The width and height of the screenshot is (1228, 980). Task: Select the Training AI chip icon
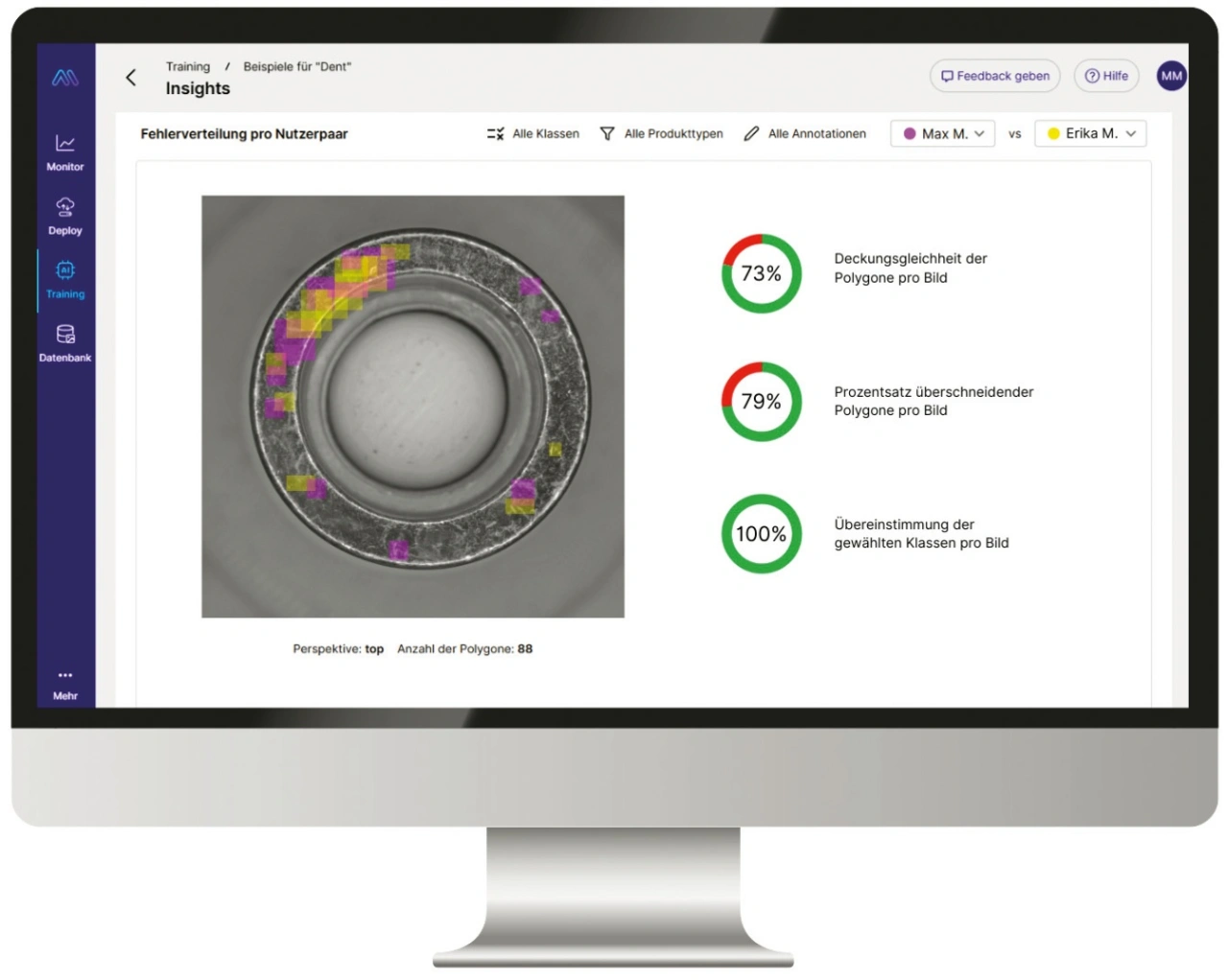tap(65, 271)
